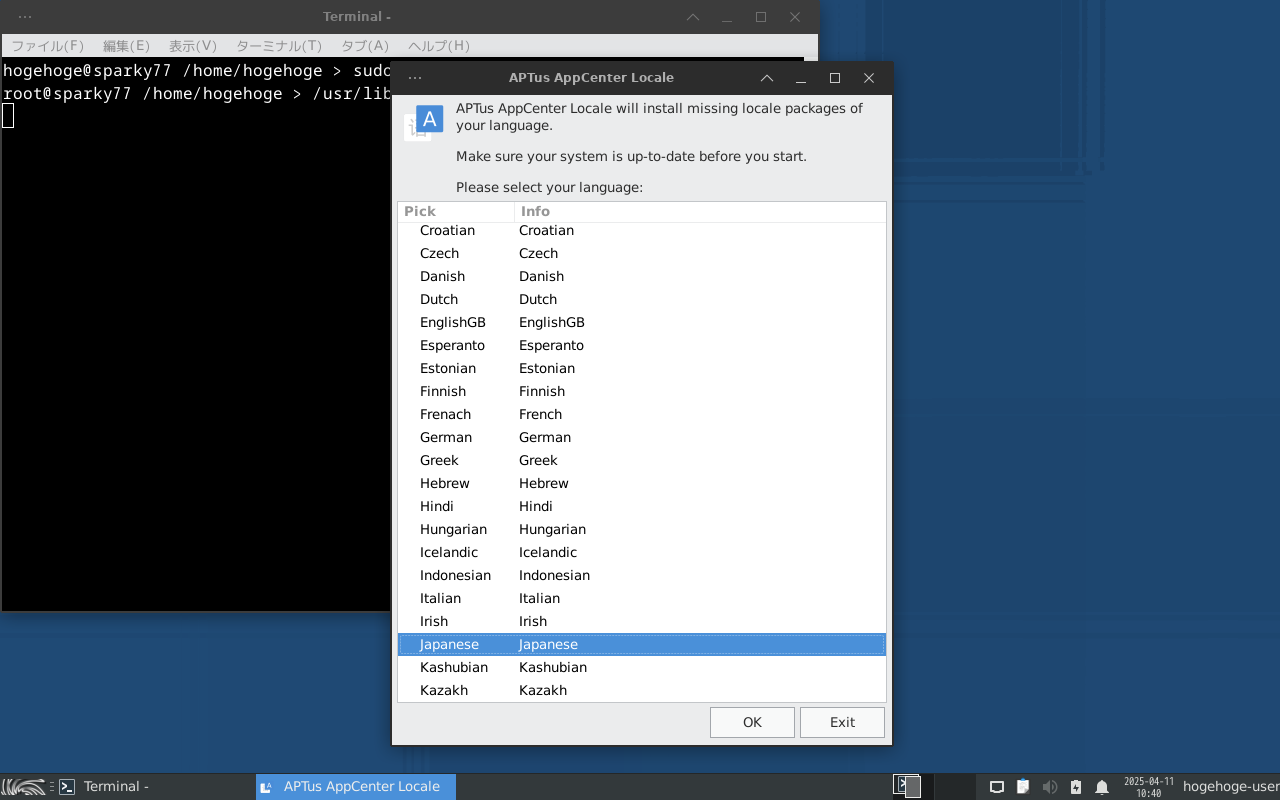Screen dimensions: 1280x800
Task: Sort by the Pick column header
Action: coord(456,211)
